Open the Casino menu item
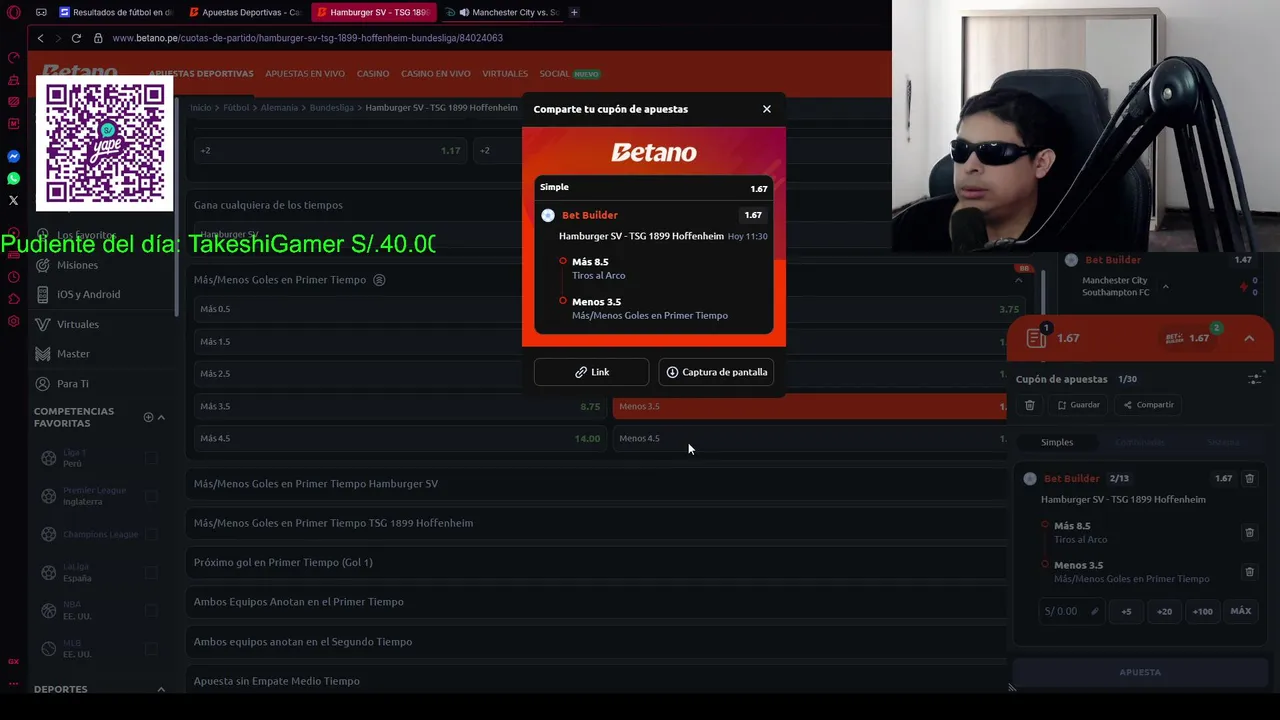The width and height of the screenshot is (1280, 720). coord(373,74)
